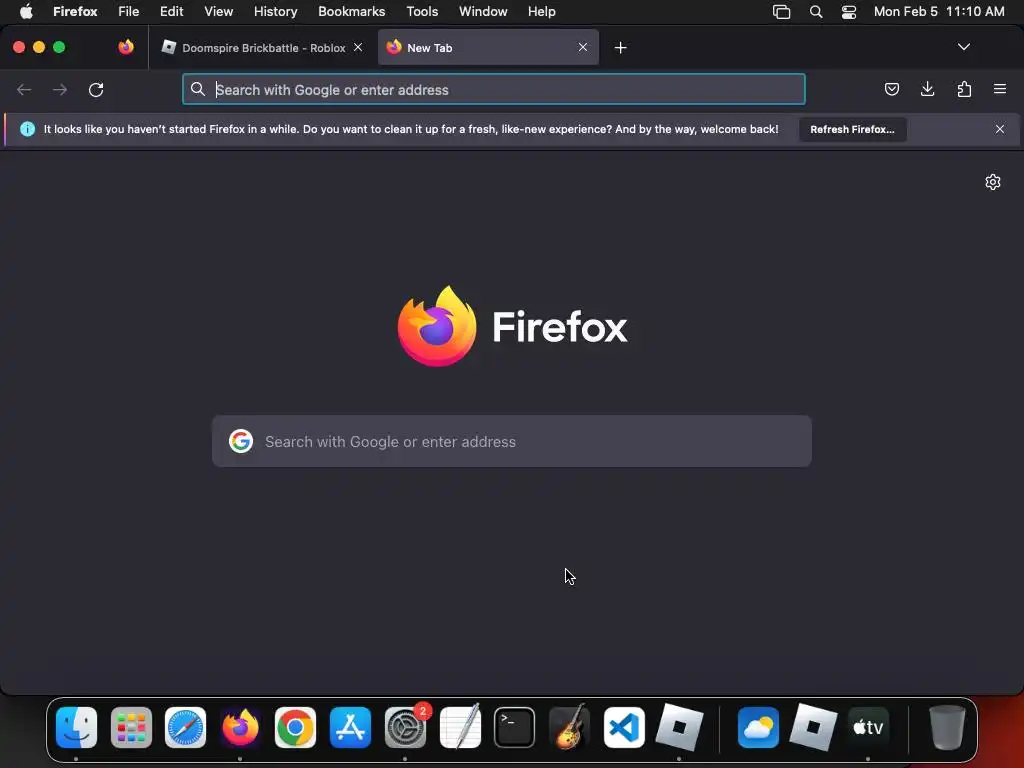Launch Terminal from the Dock

(515, 727)
